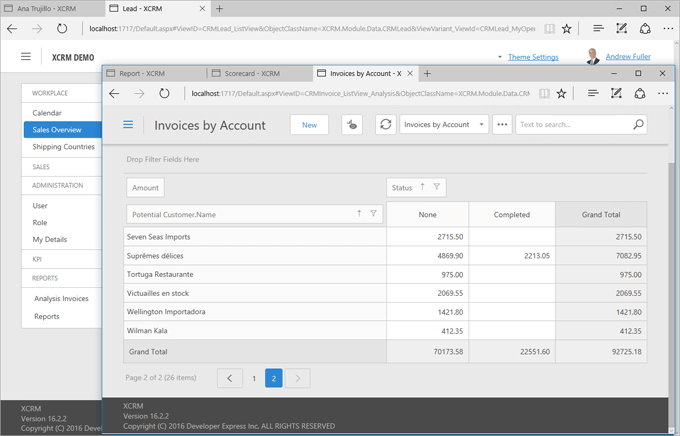Viewport: 680px width, 436px height.
Task: Open the three-dots more actions button
Action: 502,125
